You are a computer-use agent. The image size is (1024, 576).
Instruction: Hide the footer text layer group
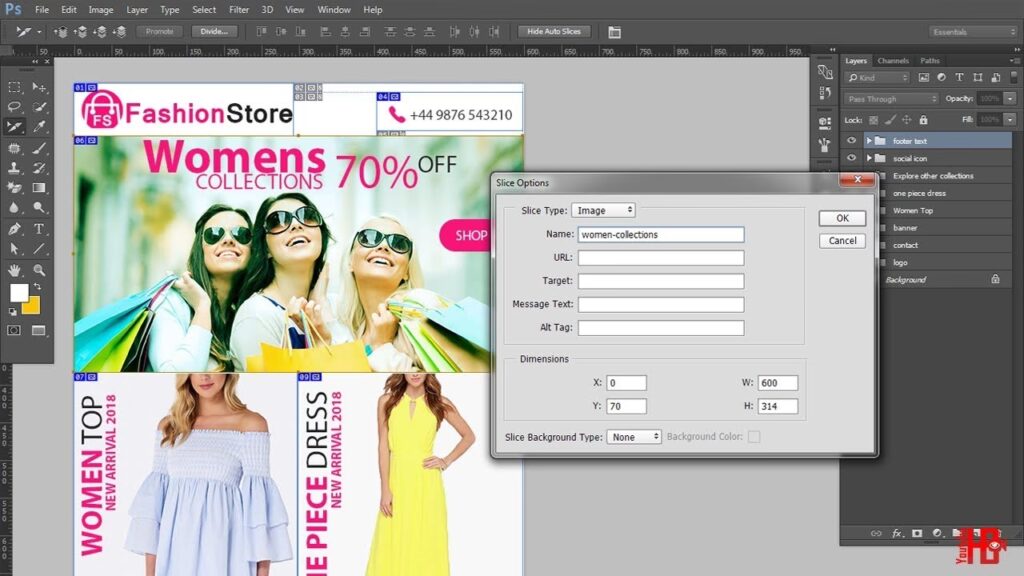852,141
